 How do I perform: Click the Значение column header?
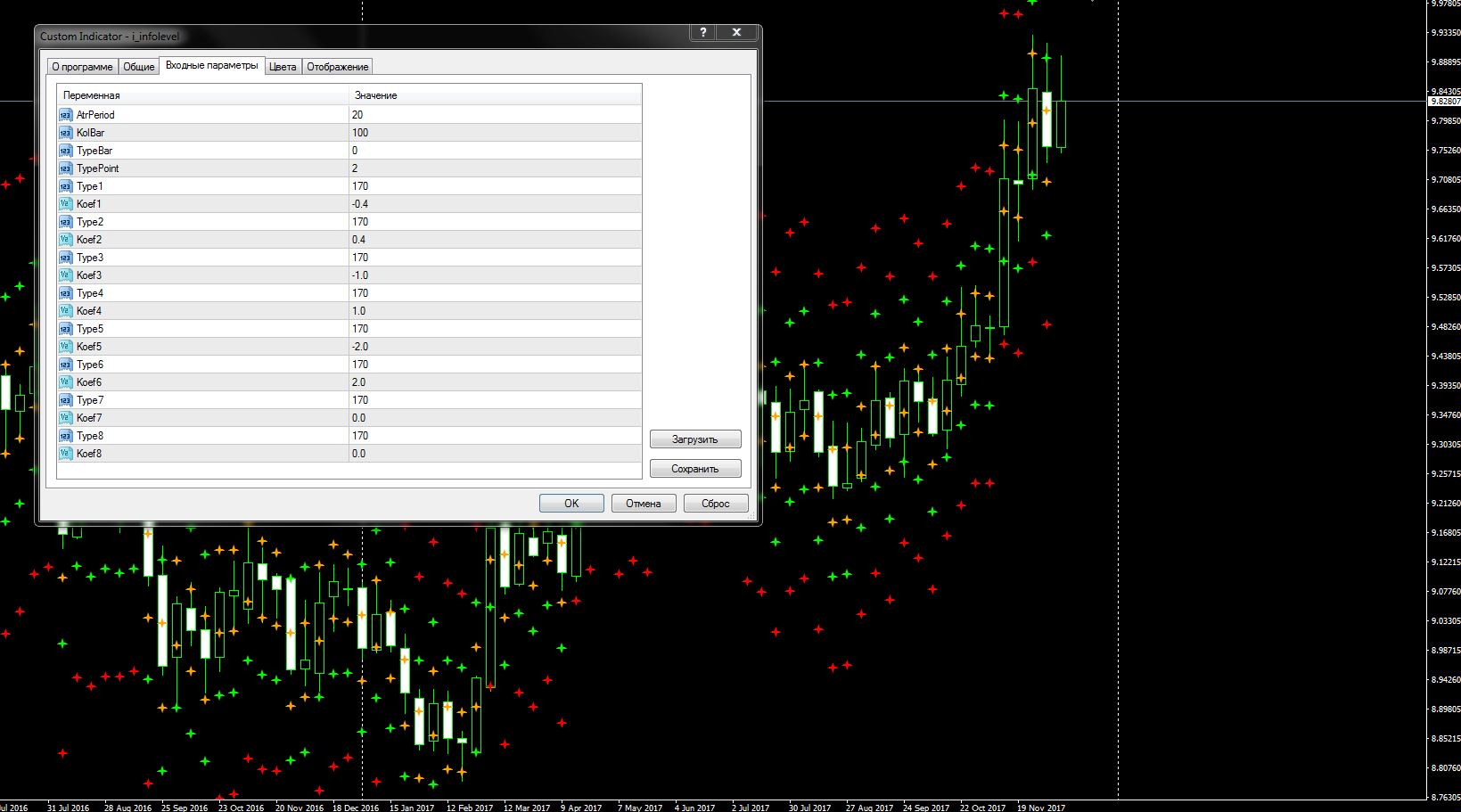[495, 95]
